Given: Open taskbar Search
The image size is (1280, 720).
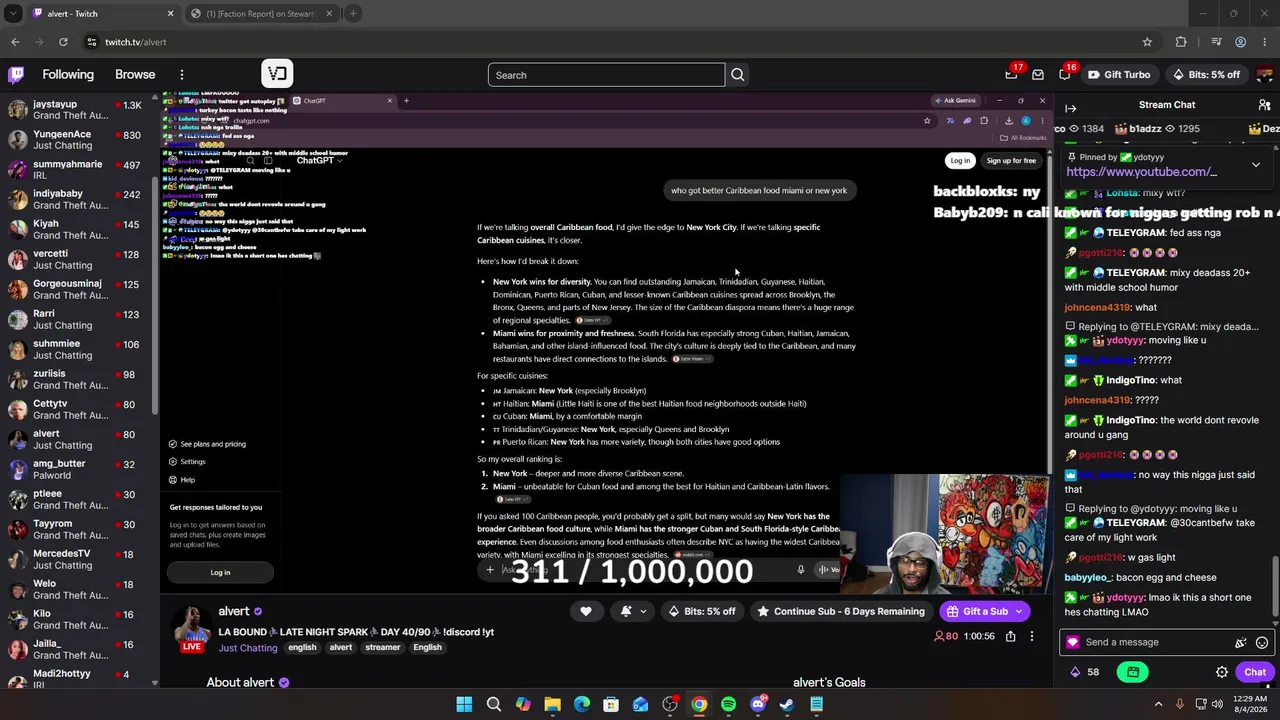Looking at the screenshot, I should point(494,704).
